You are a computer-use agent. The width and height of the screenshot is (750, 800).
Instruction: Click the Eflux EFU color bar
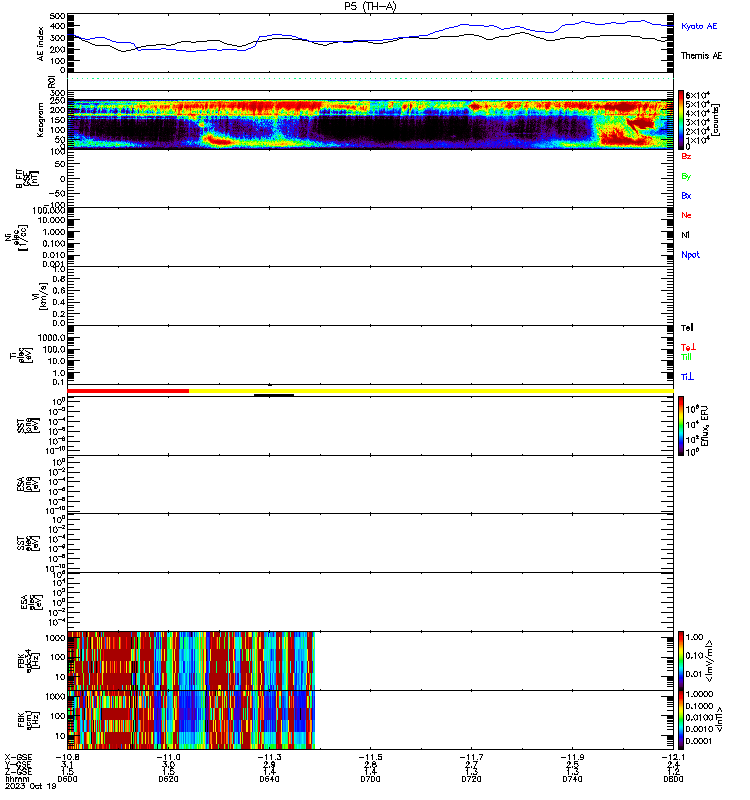click(x=681, y=426)
